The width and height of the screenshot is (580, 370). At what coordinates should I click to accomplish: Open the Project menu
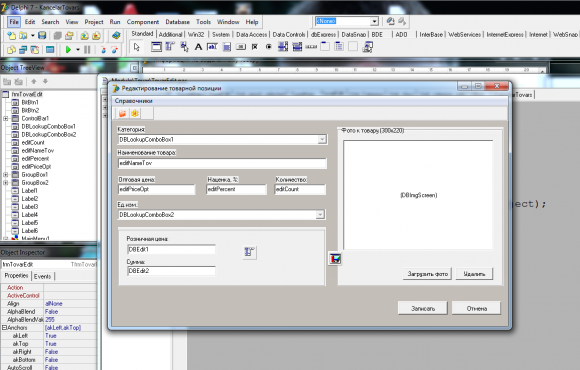click(x=94, y=22)
